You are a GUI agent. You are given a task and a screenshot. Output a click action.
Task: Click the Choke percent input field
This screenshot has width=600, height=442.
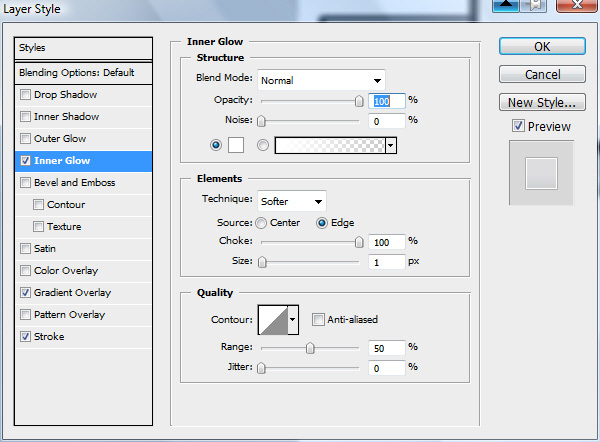pos(386,242)
